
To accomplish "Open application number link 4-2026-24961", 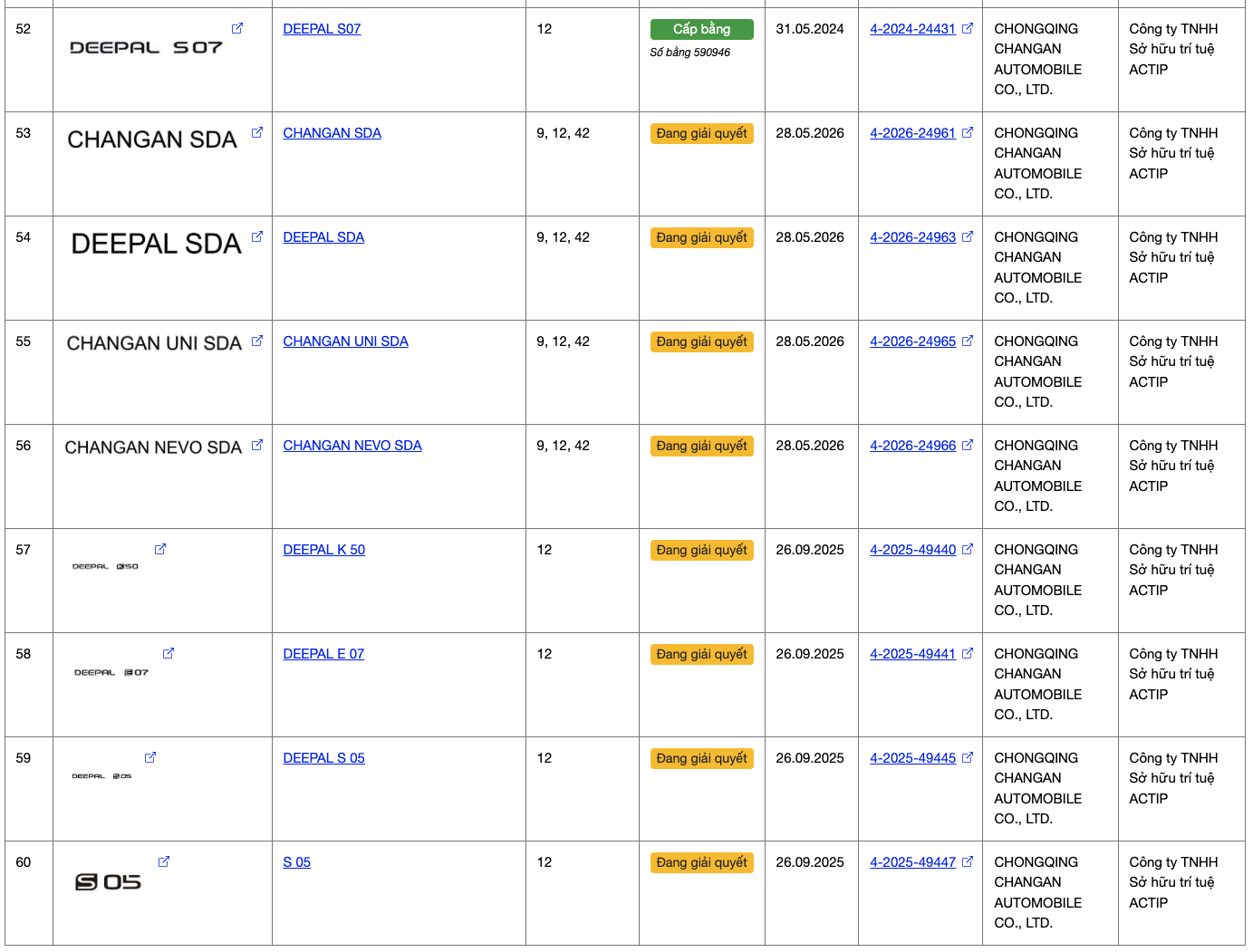I will tap(912, 133).
